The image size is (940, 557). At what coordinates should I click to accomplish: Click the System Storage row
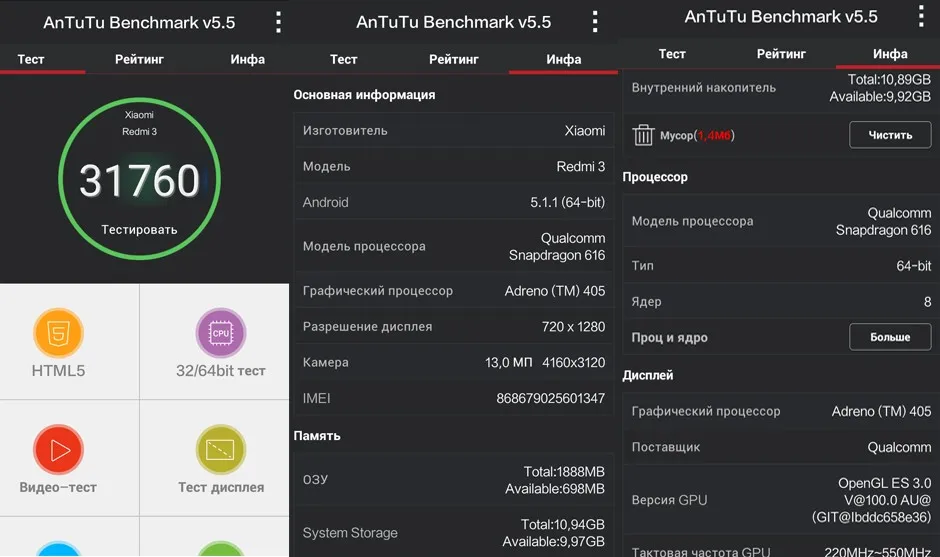click(x=454, y=532)
